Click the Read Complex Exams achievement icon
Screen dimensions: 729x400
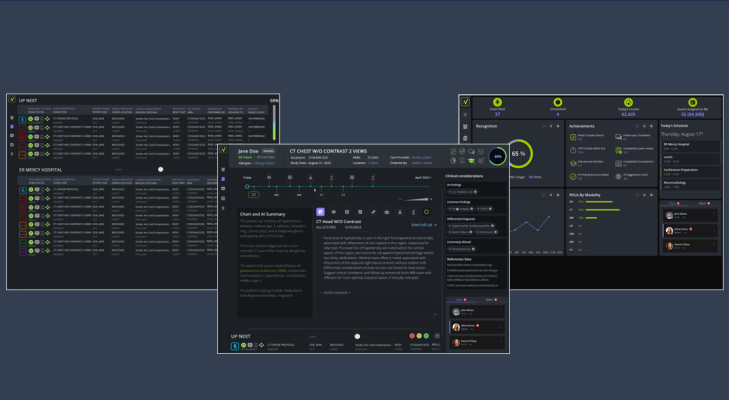click(573, 137)
